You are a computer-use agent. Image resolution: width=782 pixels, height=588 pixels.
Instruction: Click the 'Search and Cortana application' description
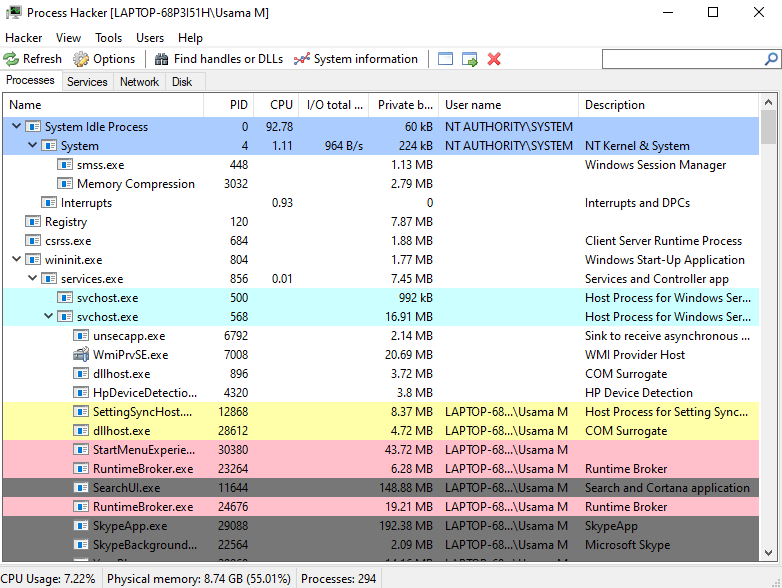667,488
